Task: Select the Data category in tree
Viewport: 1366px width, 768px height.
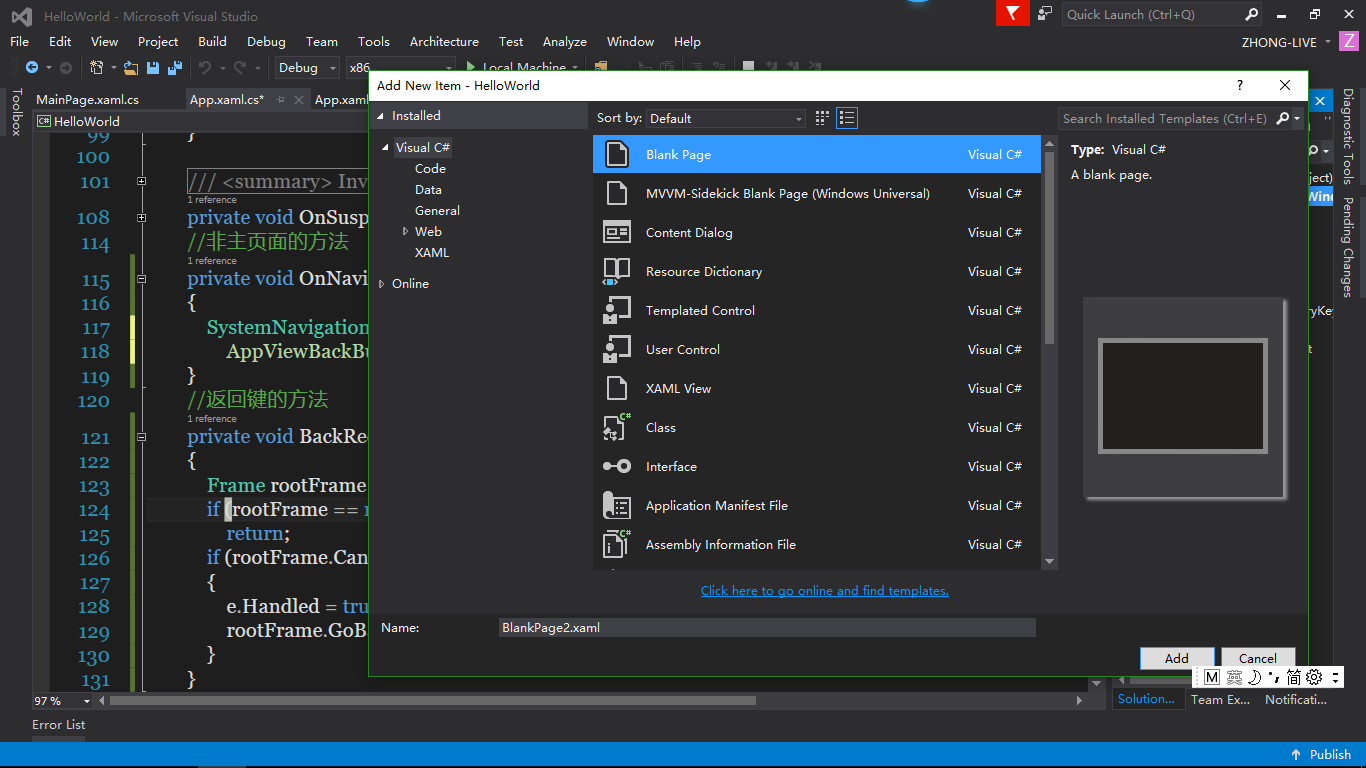Action: (x=428, y=189)
